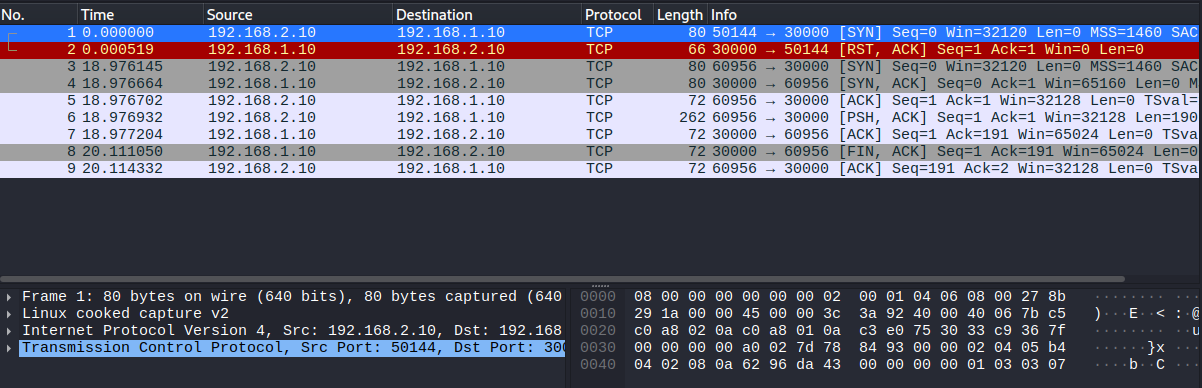This screenshot has width=1202, height=388.
Task: Click the Info column header
Action: (x=954, y=15)
